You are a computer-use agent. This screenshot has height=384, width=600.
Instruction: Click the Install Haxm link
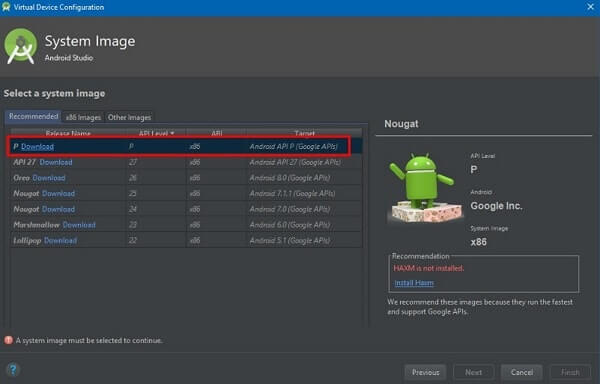pos(414,283)
